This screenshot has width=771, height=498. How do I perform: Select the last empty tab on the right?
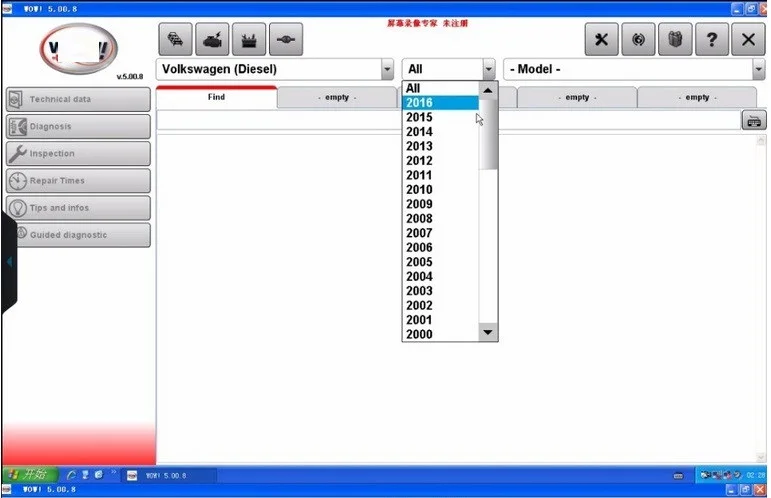pyautogui.click(x=697, y=97)
